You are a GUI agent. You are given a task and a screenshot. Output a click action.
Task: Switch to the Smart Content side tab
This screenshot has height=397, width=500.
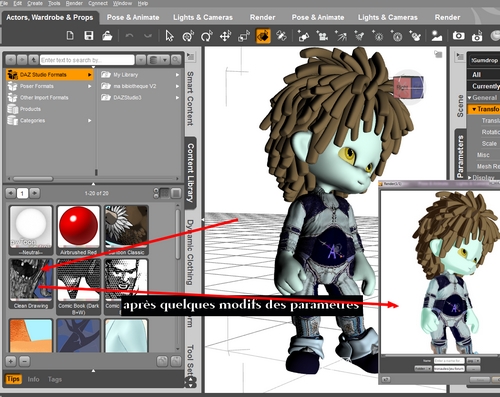click(190, 98)
